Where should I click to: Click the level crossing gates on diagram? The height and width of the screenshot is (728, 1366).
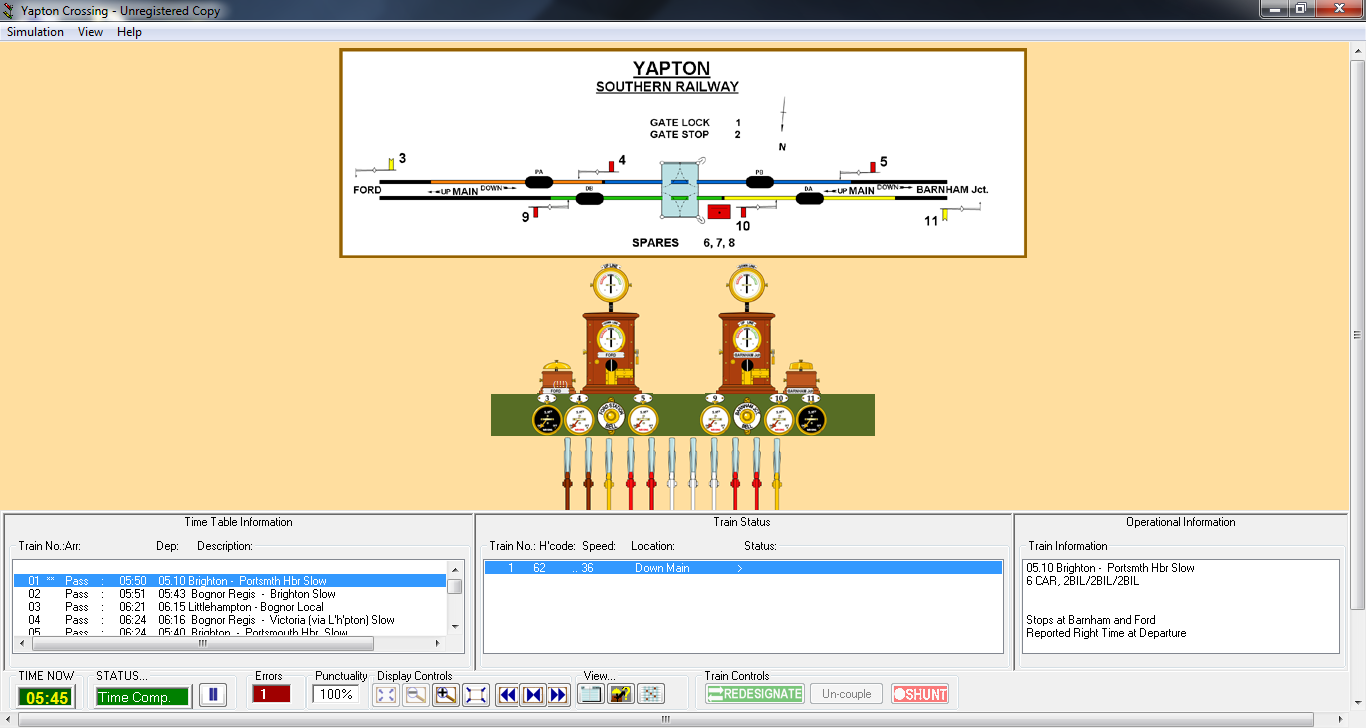click(x=680, y=190)
